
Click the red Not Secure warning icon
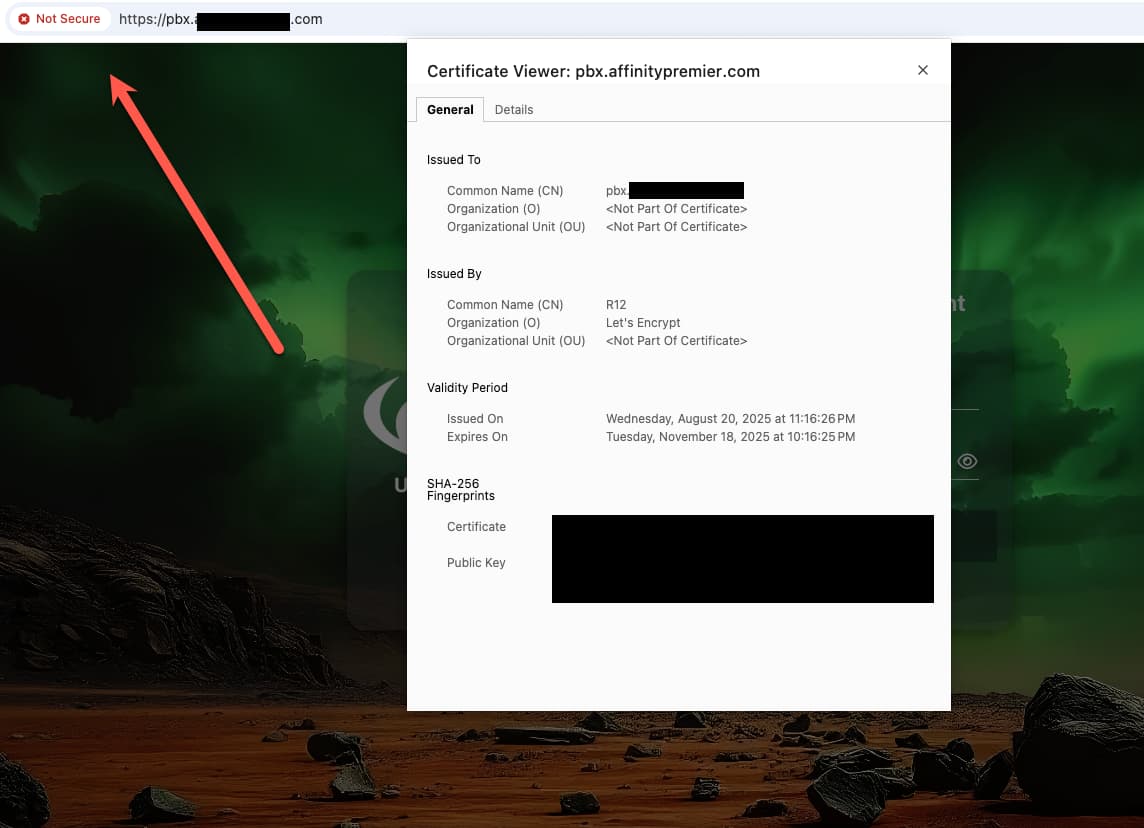24,19
